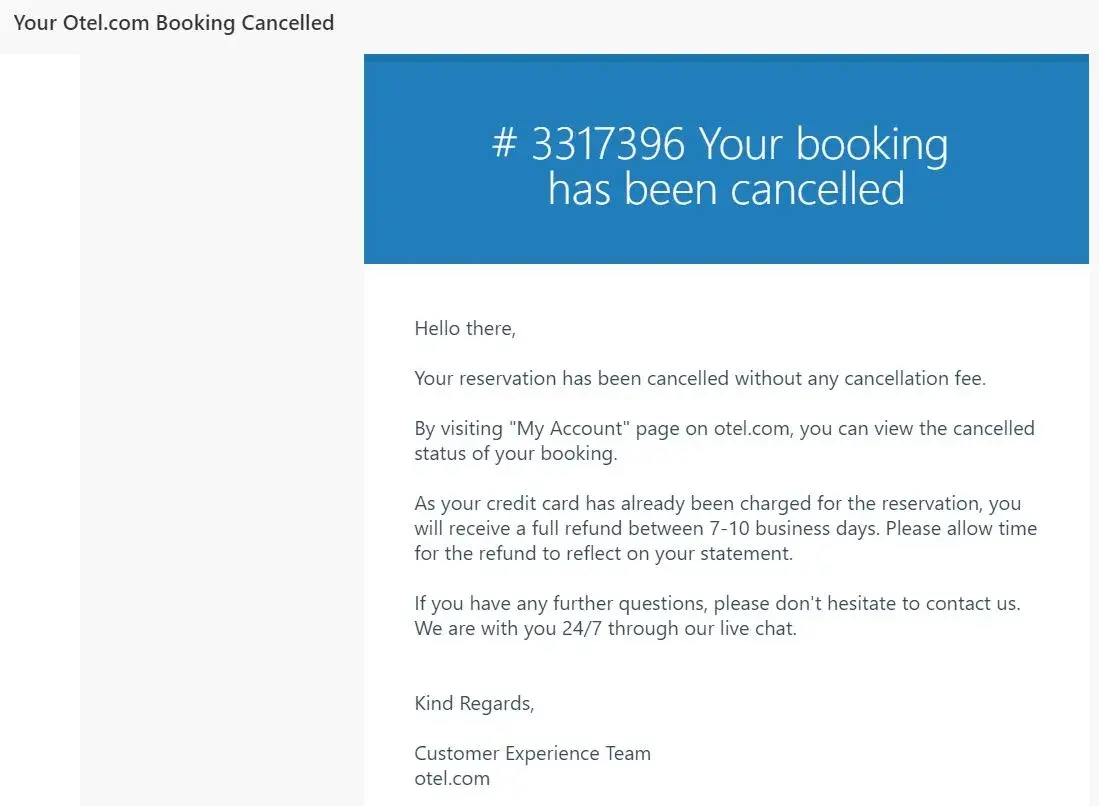
Task: Click the "Kind Regards," closing line
Action: point(474,703)
